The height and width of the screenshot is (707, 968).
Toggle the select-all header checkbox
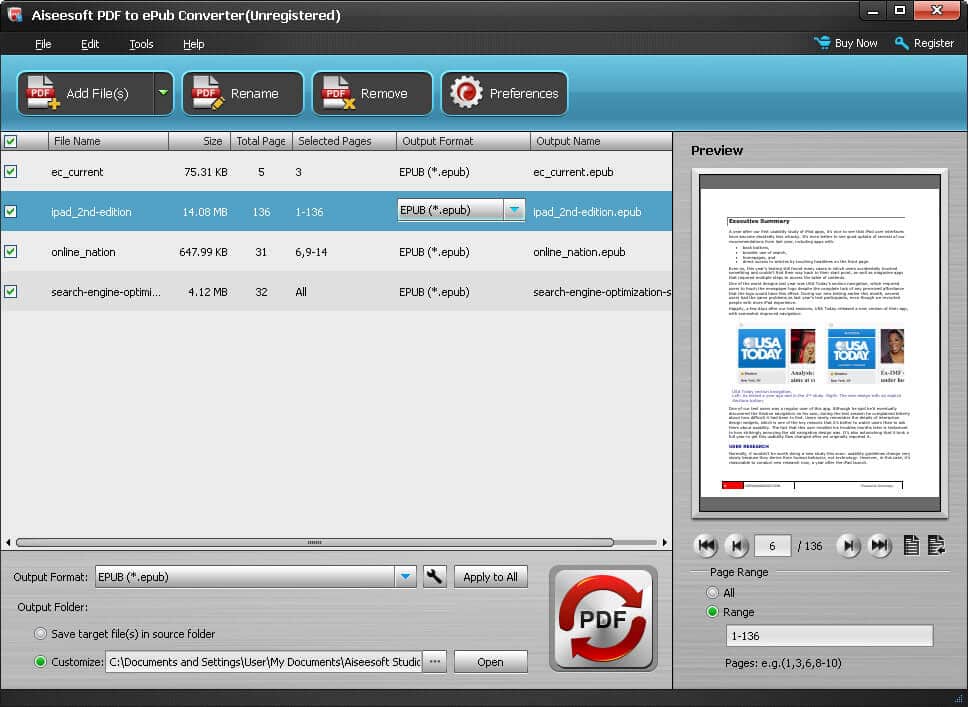tap(10, 141)
